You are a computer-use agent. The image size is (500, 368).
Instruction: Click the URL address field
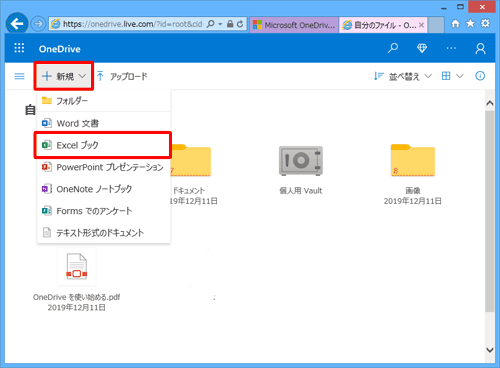pyautogui.click(x=133, y=24)
